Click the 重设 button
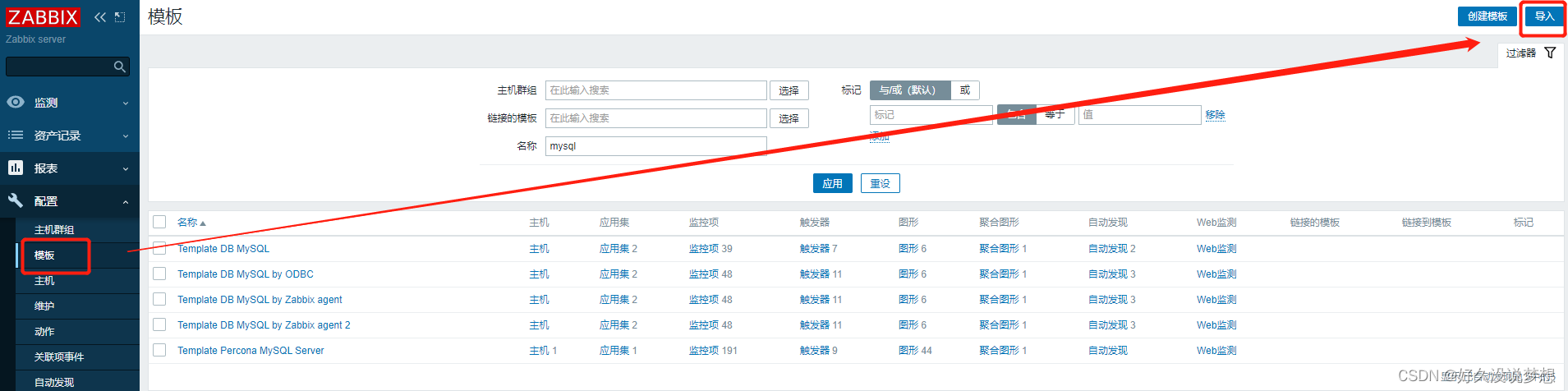This screenshot has height=391, width=1568. tap(881, 183)
